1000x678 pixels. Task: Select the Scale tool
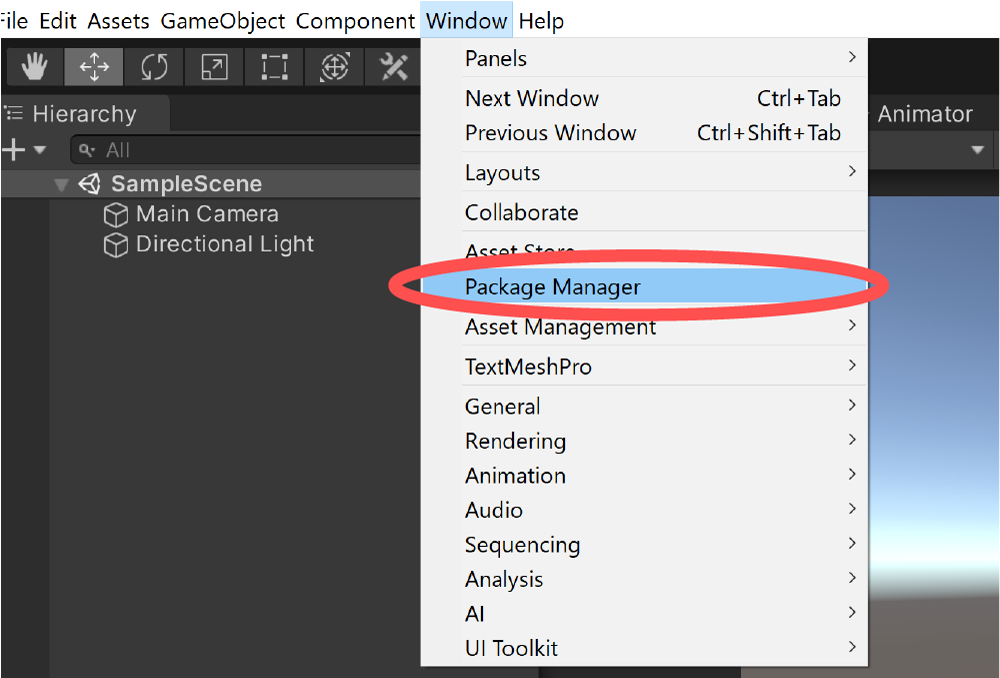(x=214, y=67)
